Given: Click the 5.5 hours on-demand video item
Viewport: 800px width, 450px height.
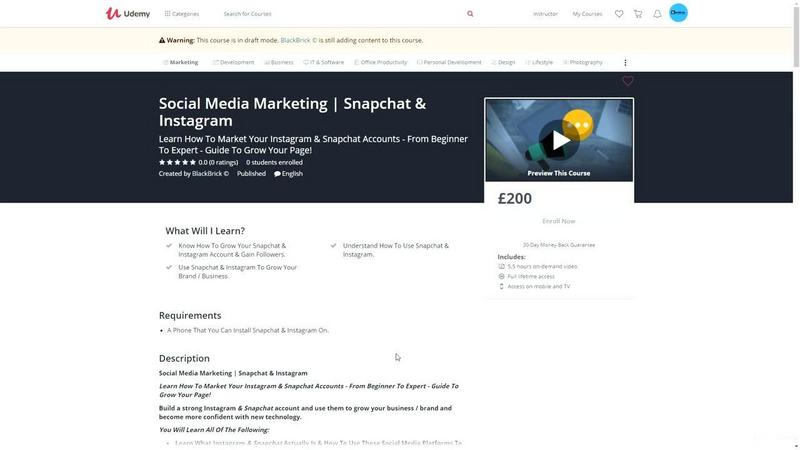Looking at the screenshot, I should [538, 266].
